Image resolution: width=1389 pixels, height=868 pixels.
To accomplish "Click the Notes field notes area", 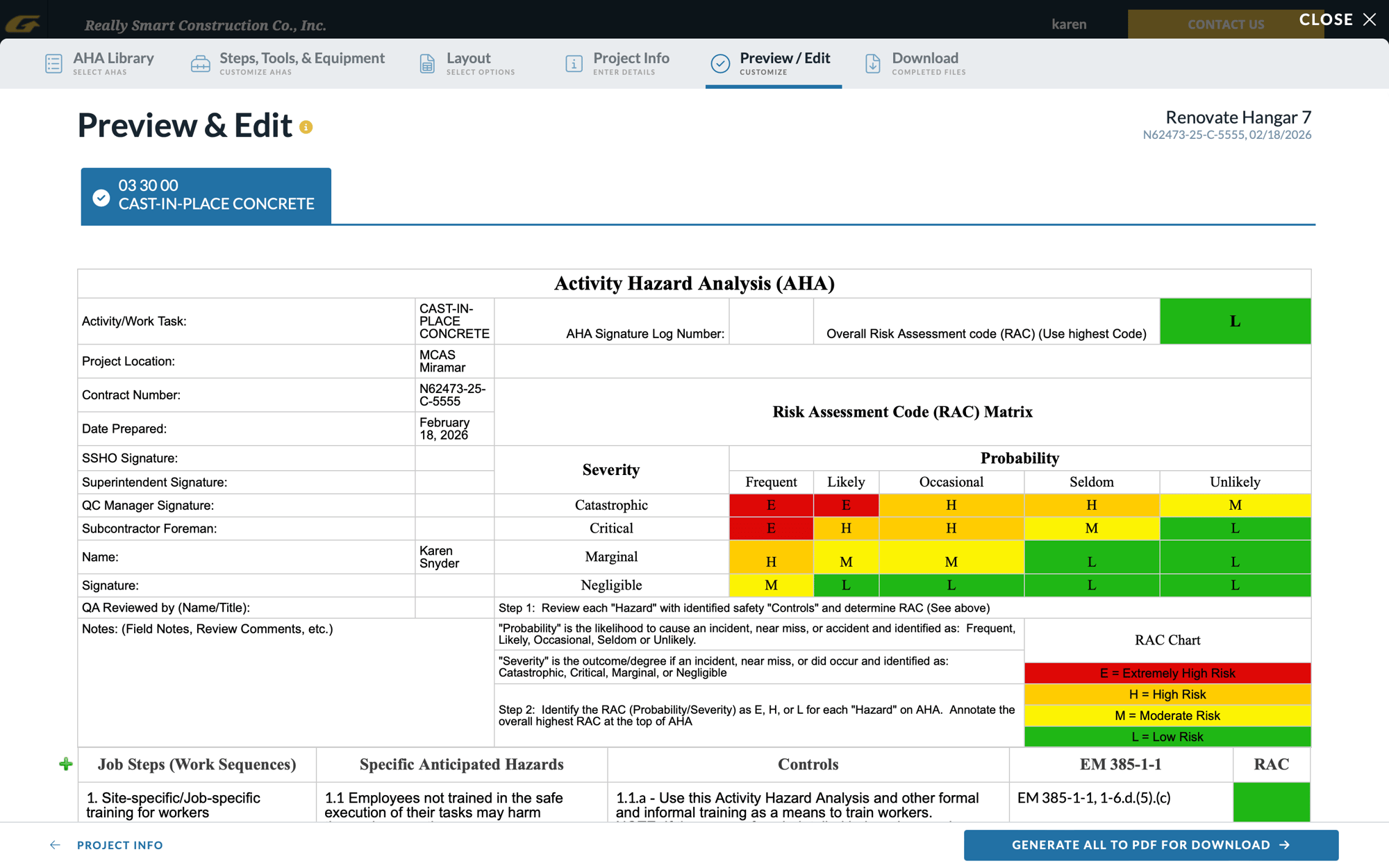I will pos(285,683).
